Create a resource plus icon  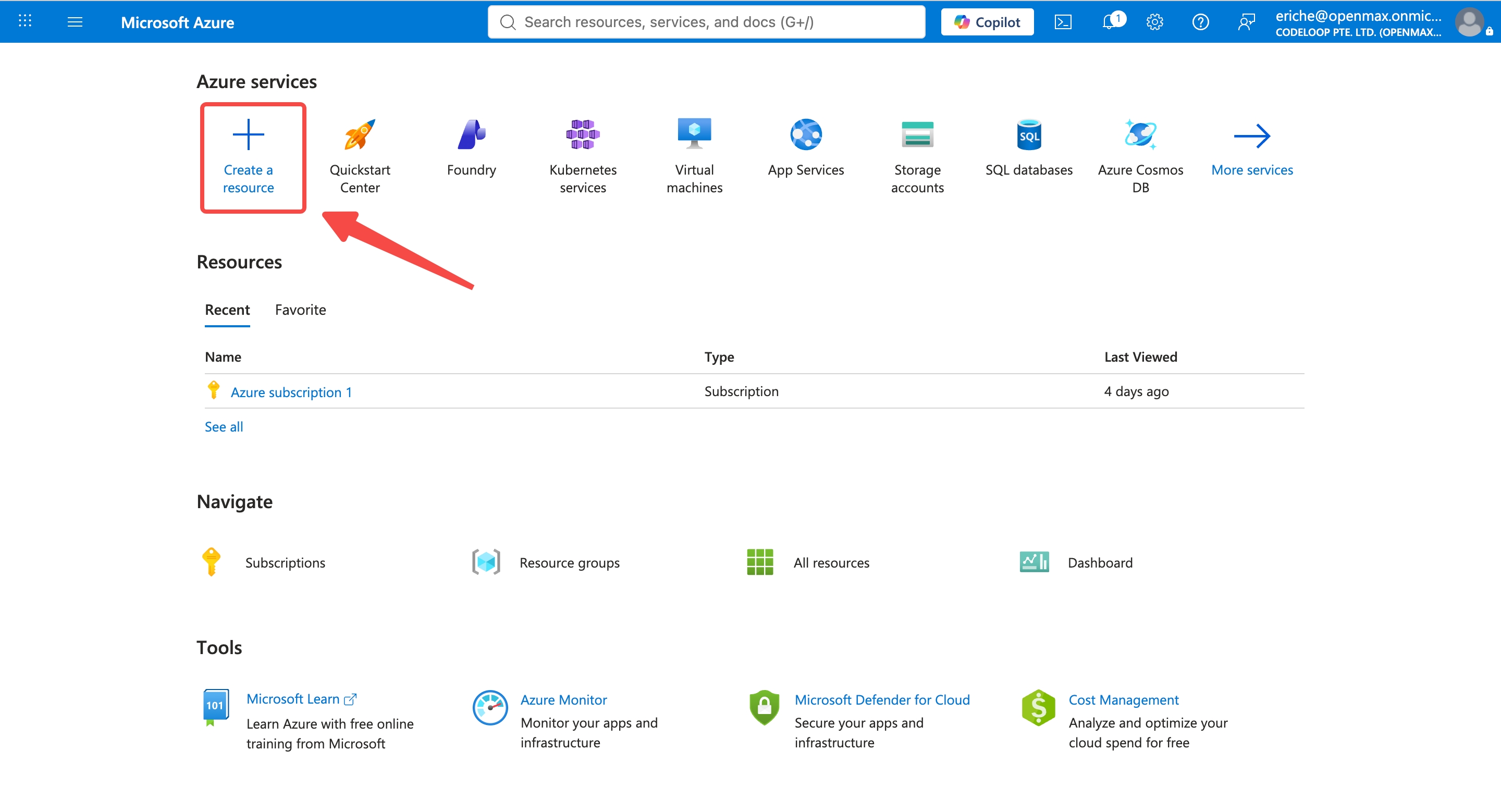tap(248, 134)
